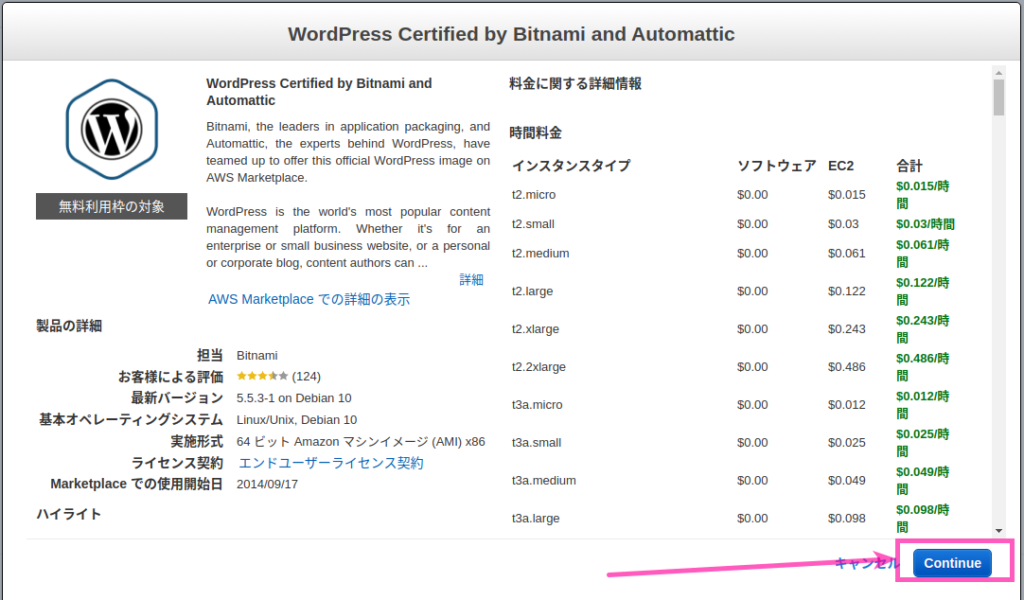Select the t2.large instance type label
The height and width of the screenshot is (600, 1024).
(x=532, y=291)
